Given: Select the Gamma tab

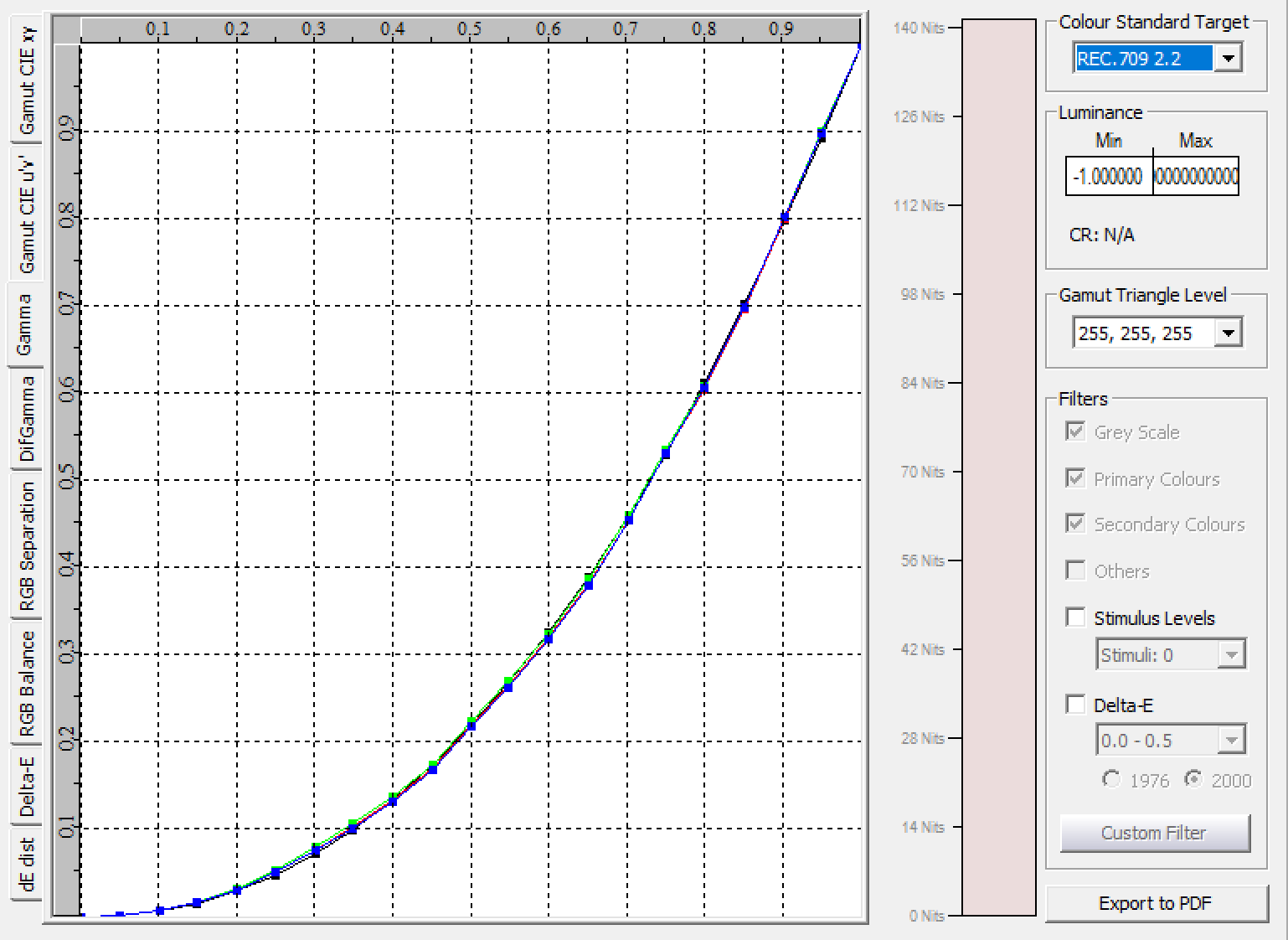Looking at the screenshot, I should 23,324.
